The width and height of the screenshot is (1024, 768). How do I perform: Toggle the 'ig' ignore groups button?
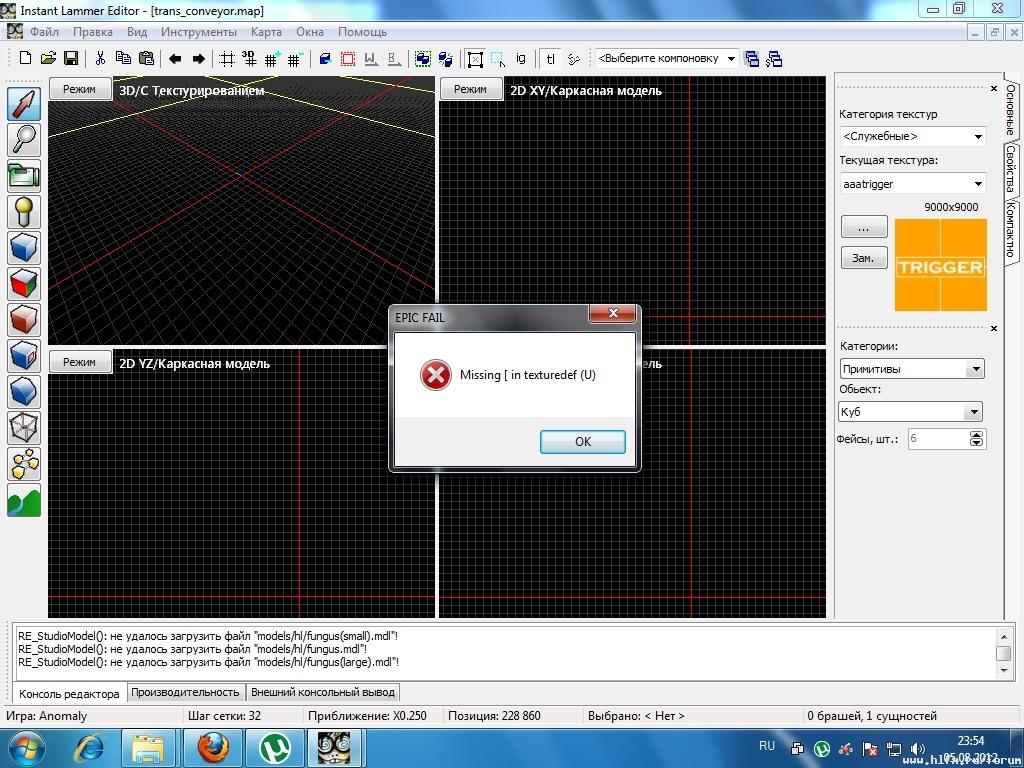[521, 59]
